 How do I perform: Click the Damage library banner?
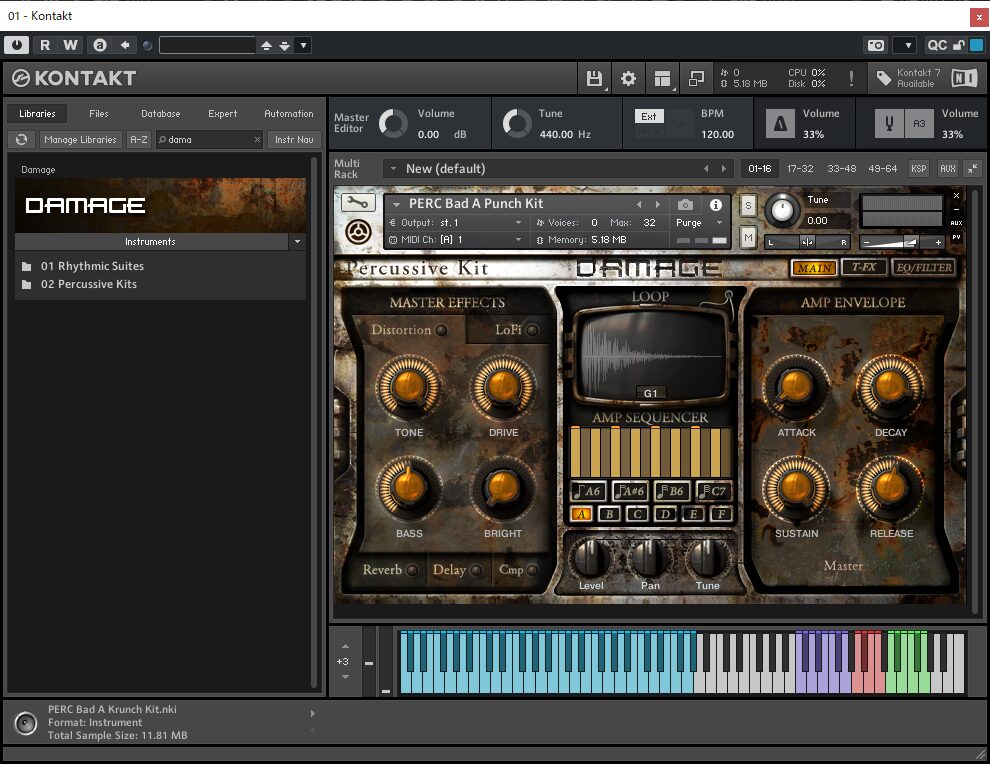(160, 205)
